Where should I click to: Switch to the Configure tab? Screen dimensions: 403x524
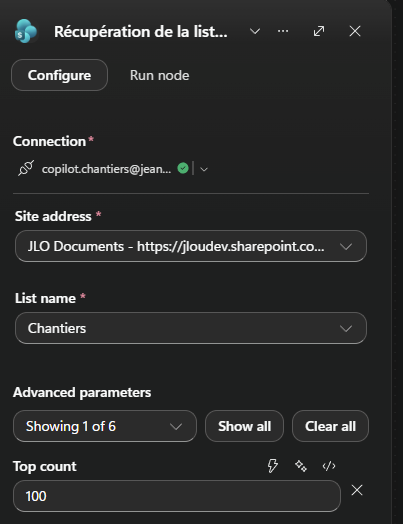tap(59, 75)
